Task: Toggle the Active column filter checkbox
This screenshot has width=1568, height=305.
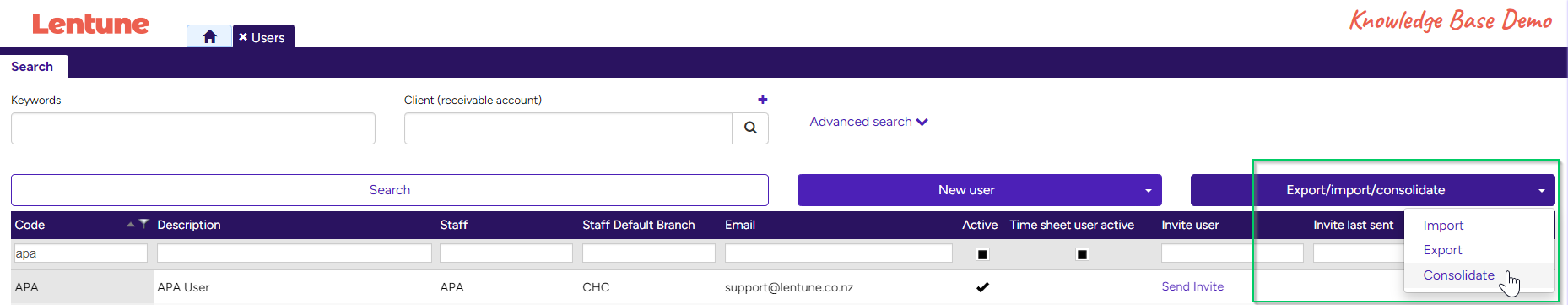Action: point(982,253)
